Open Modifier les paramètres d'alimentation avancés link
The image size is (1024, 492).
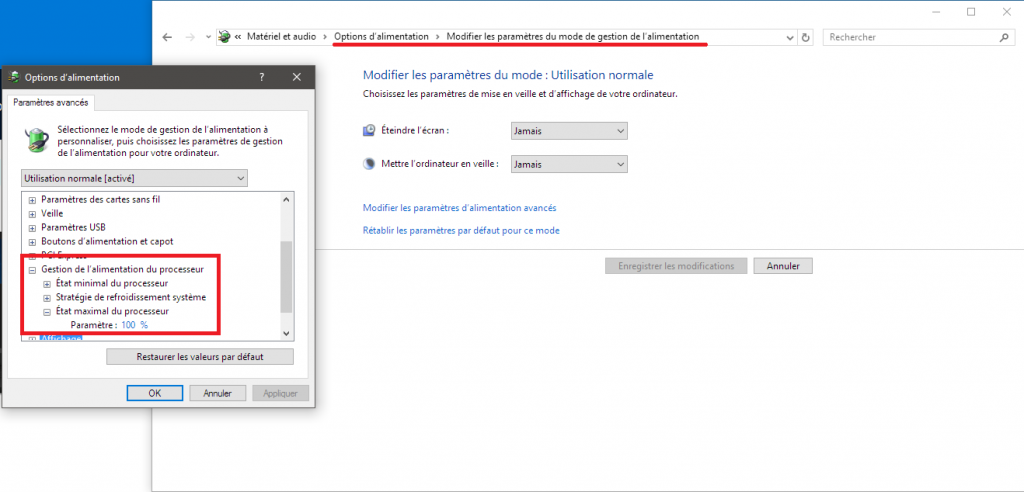(459, 208)
